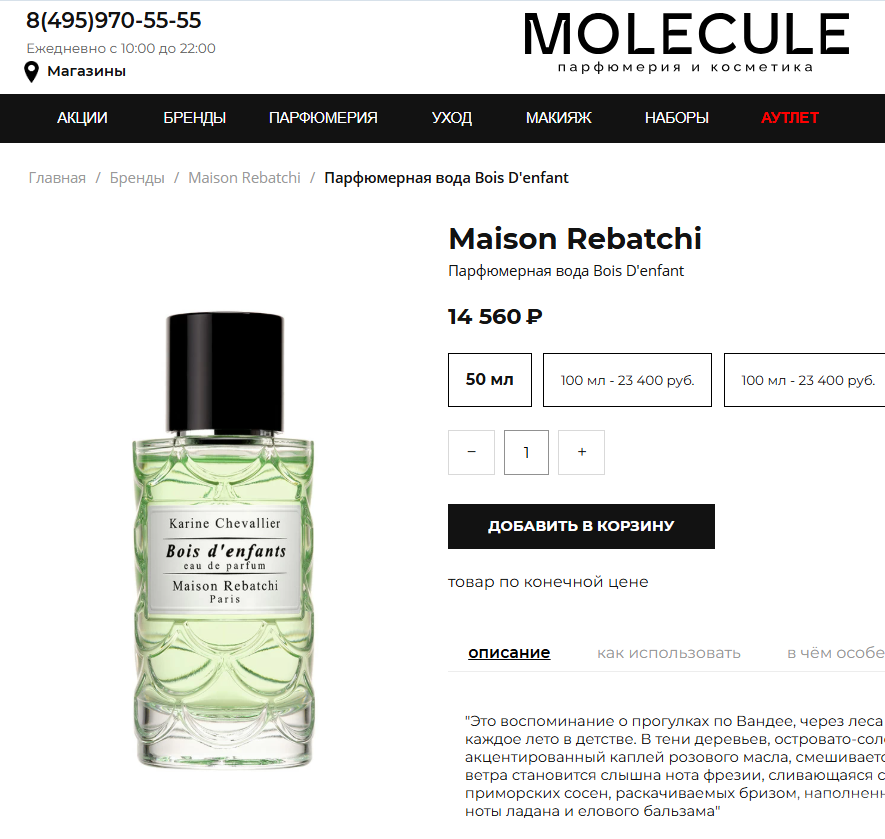Image resolution: width=885 pixels, height=839 pixels.
Task: Select the 50 мл volume option
Action: click(490, 380)
